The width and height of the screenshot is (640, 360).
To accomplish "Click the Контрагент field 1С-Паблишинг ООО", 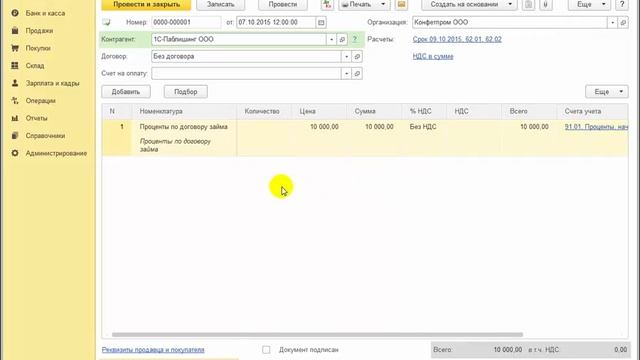I will (239, 40).
